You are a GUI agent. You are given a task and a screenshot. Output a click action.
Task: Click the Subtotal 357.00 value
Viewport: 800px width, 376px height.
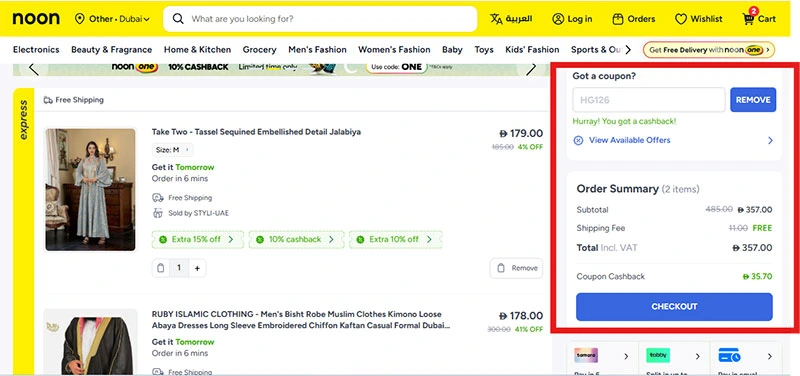[x=755, y=210]
